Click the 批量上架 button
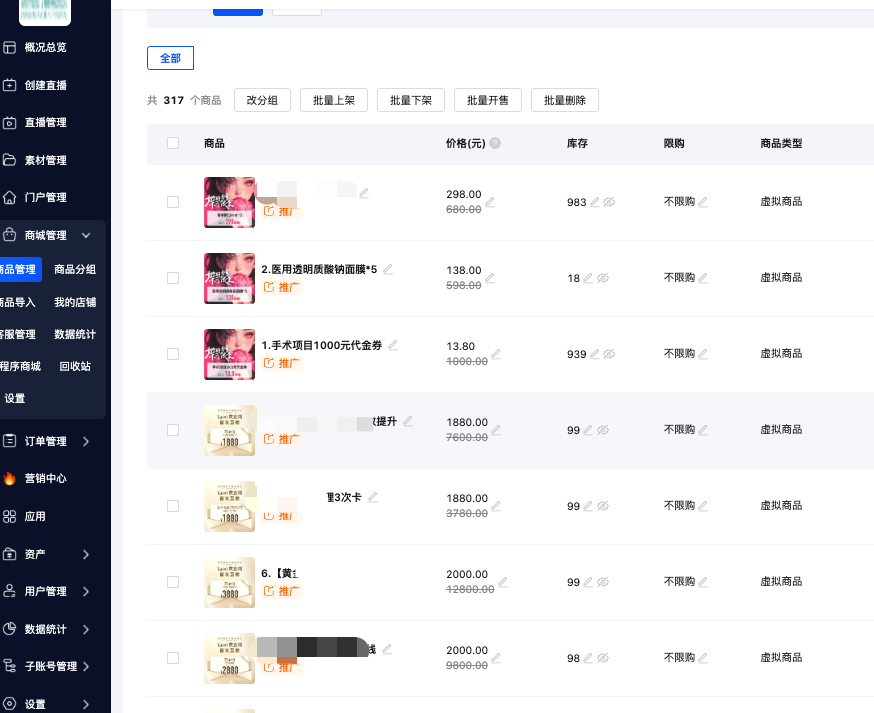874x713 pixels. point(334,100)
